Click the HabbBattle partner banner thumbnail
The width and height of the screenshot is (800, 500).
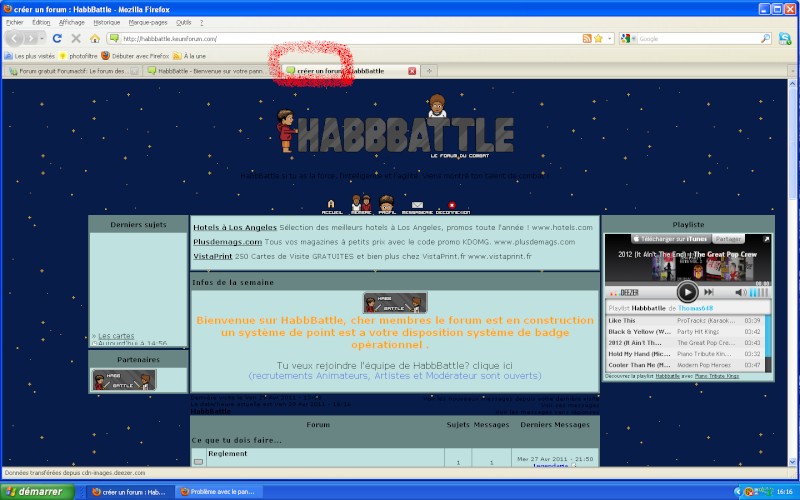[x=123, y=380]
